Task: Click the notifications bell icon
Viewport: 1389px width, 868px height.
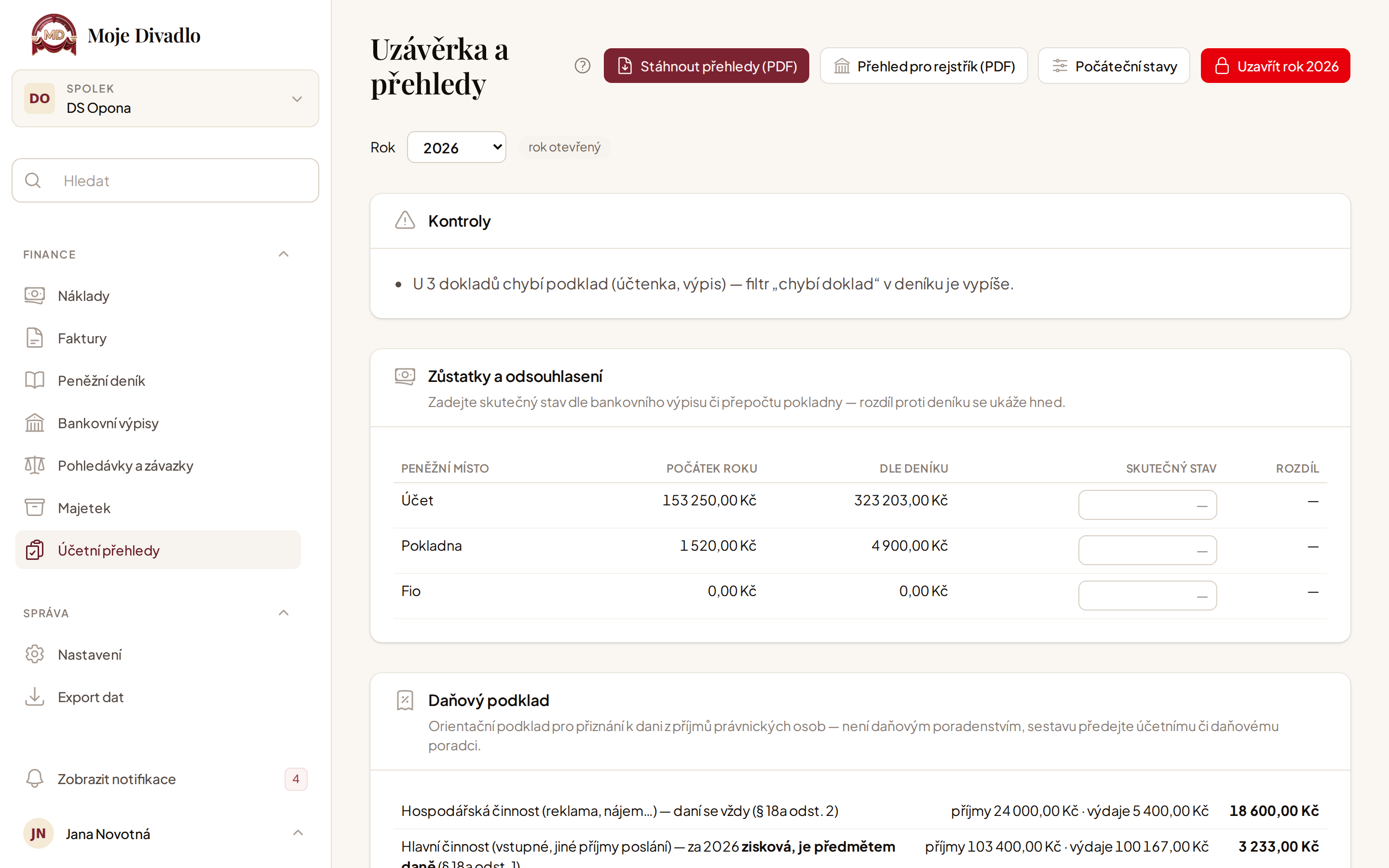Action: click(x=34, y=778)
